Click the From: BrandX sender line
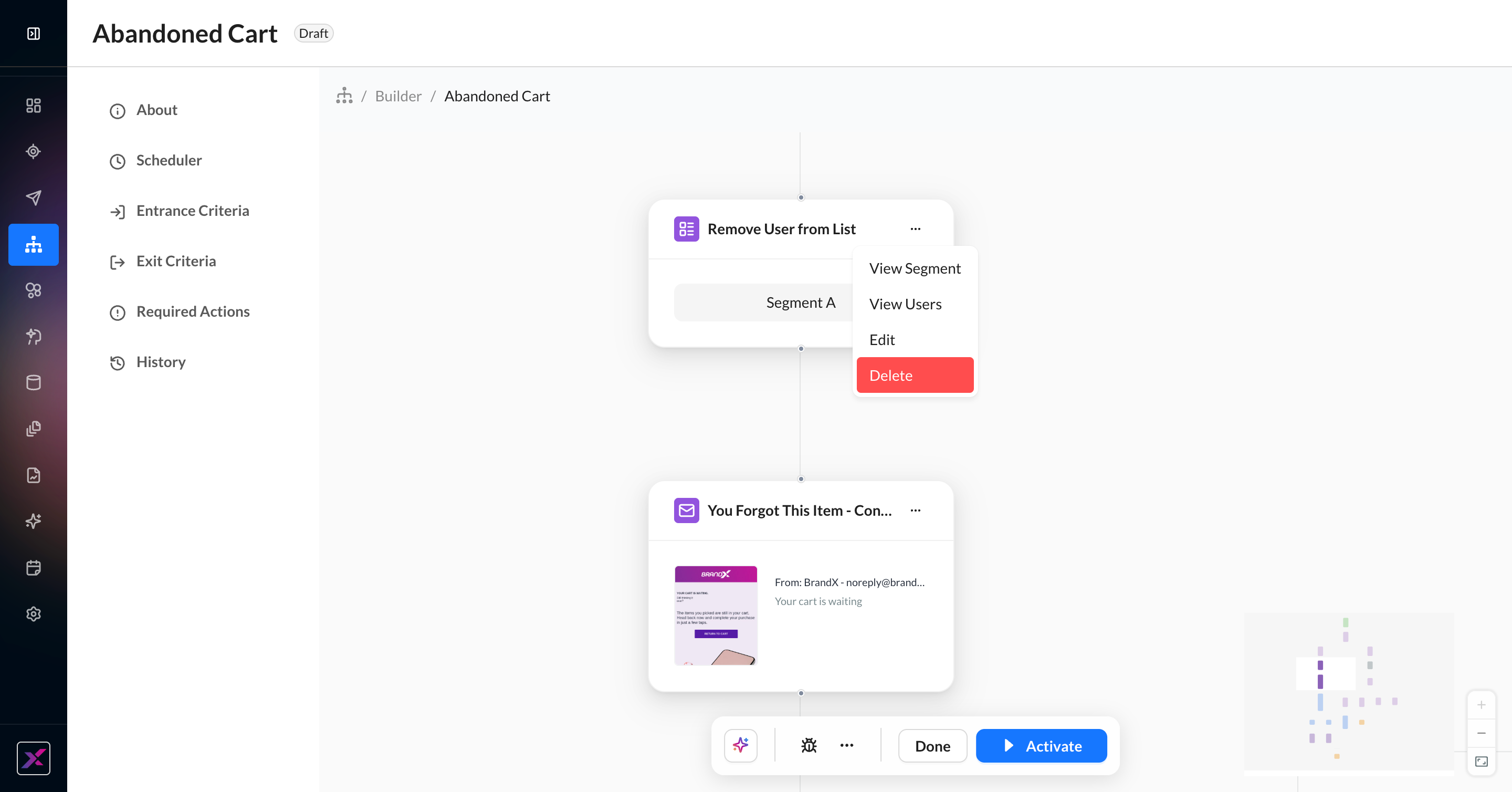 click(849, 582)
